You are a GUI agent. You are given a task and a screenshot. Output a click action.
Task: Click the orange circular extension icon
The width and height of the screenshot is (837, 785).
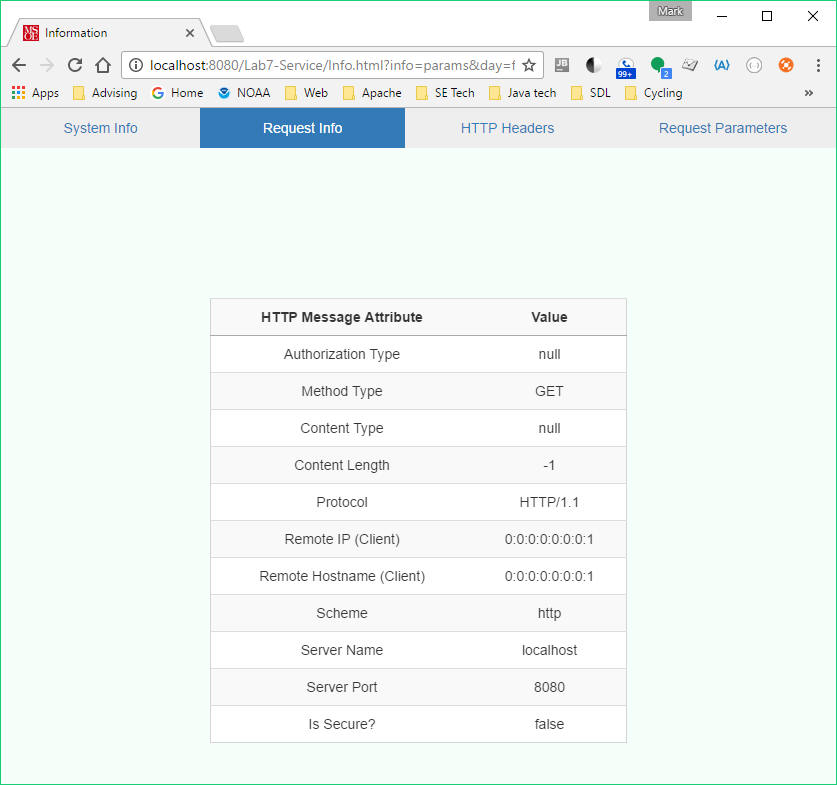click(785, 64)
